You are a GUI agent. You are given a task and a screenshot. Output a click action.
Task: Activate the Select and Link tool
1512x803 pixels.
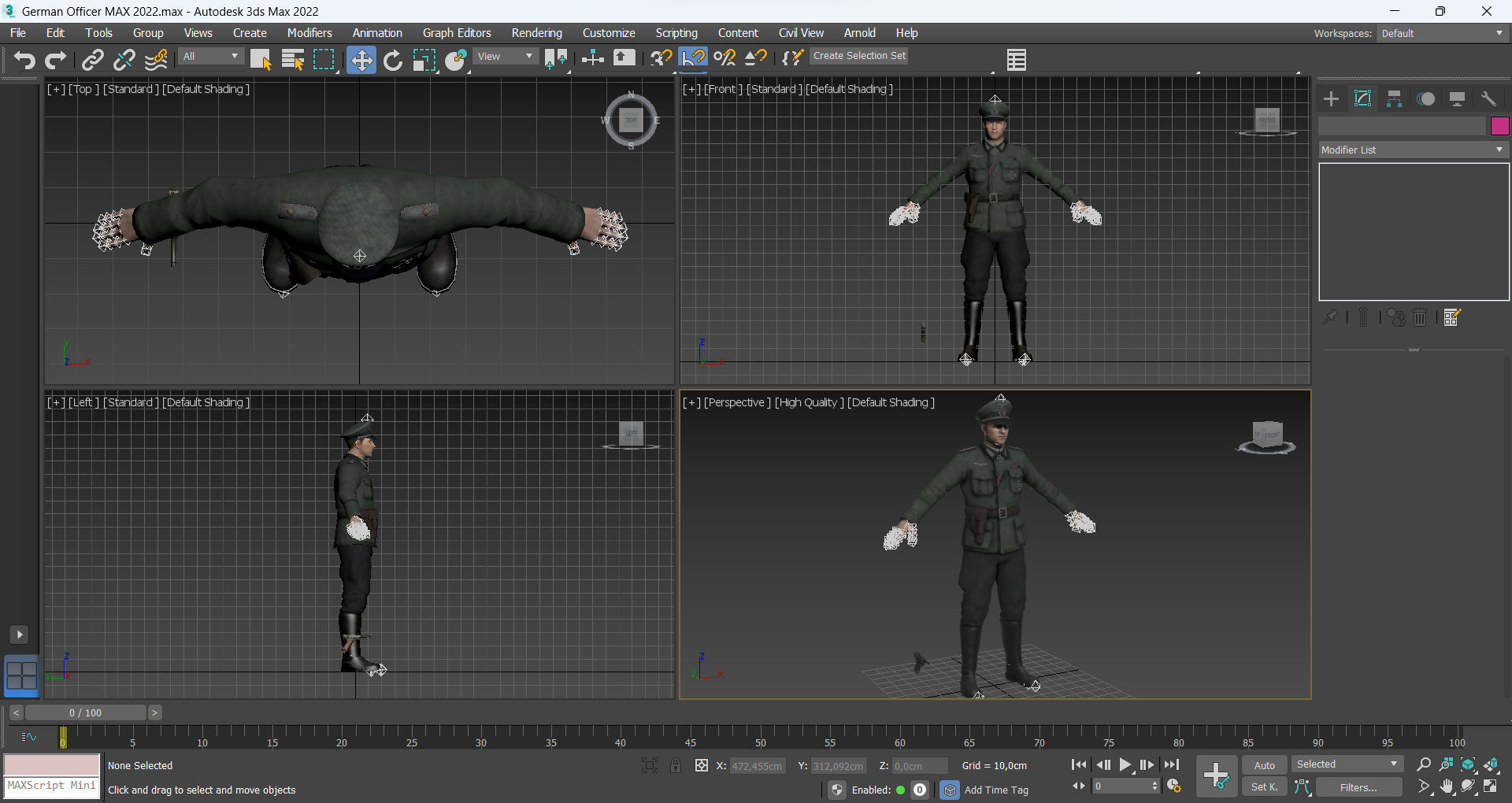pos(93,60)
